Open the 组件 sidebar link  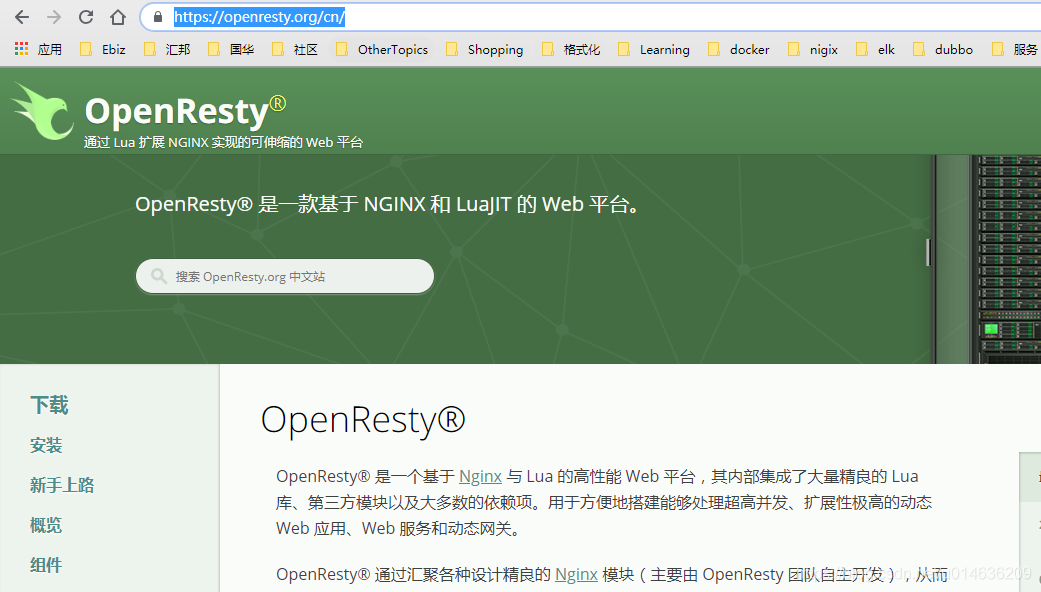point(46,565)
